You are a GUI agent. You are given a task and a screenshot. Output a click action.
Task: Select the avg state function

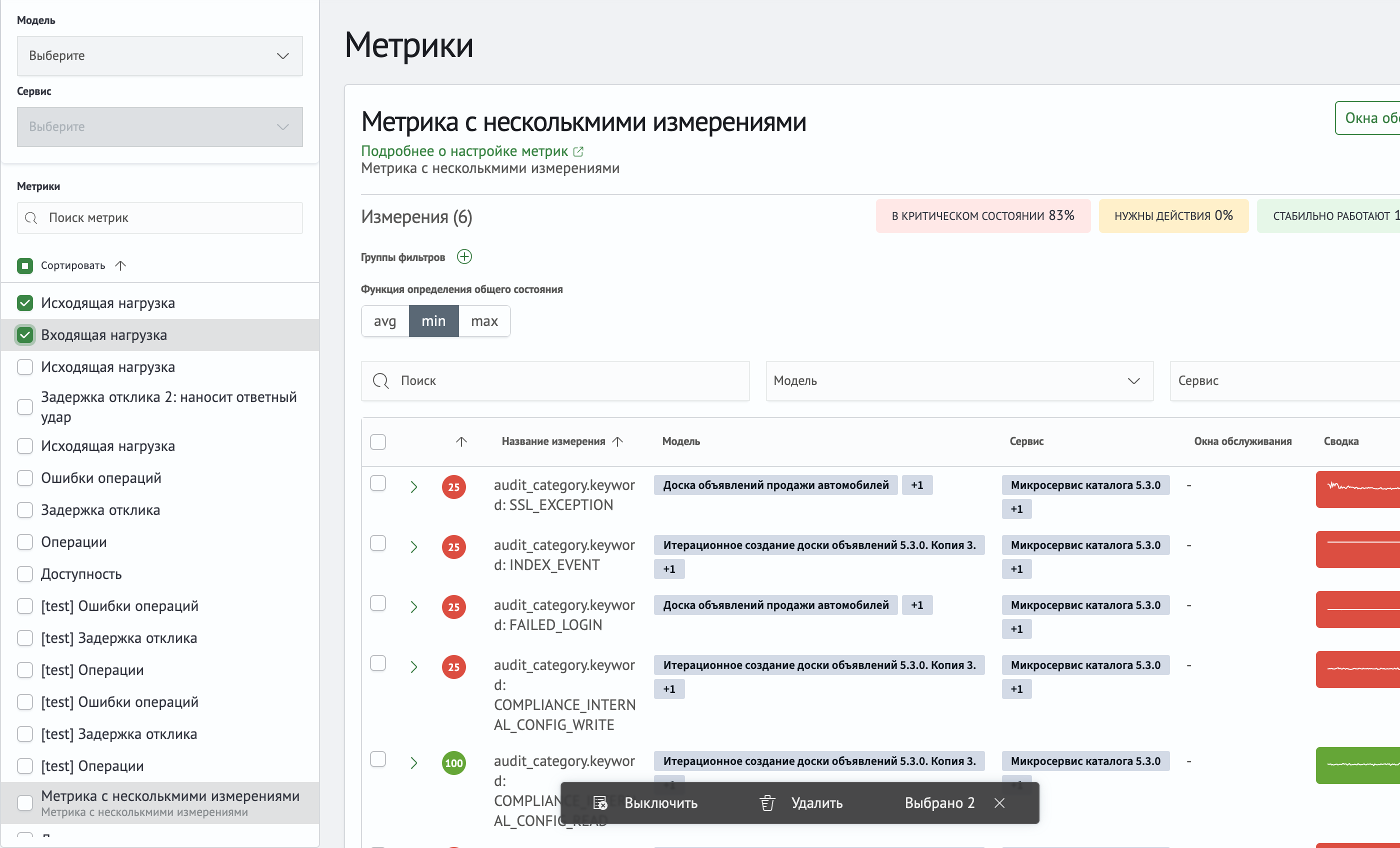click(x=385, y=321)
